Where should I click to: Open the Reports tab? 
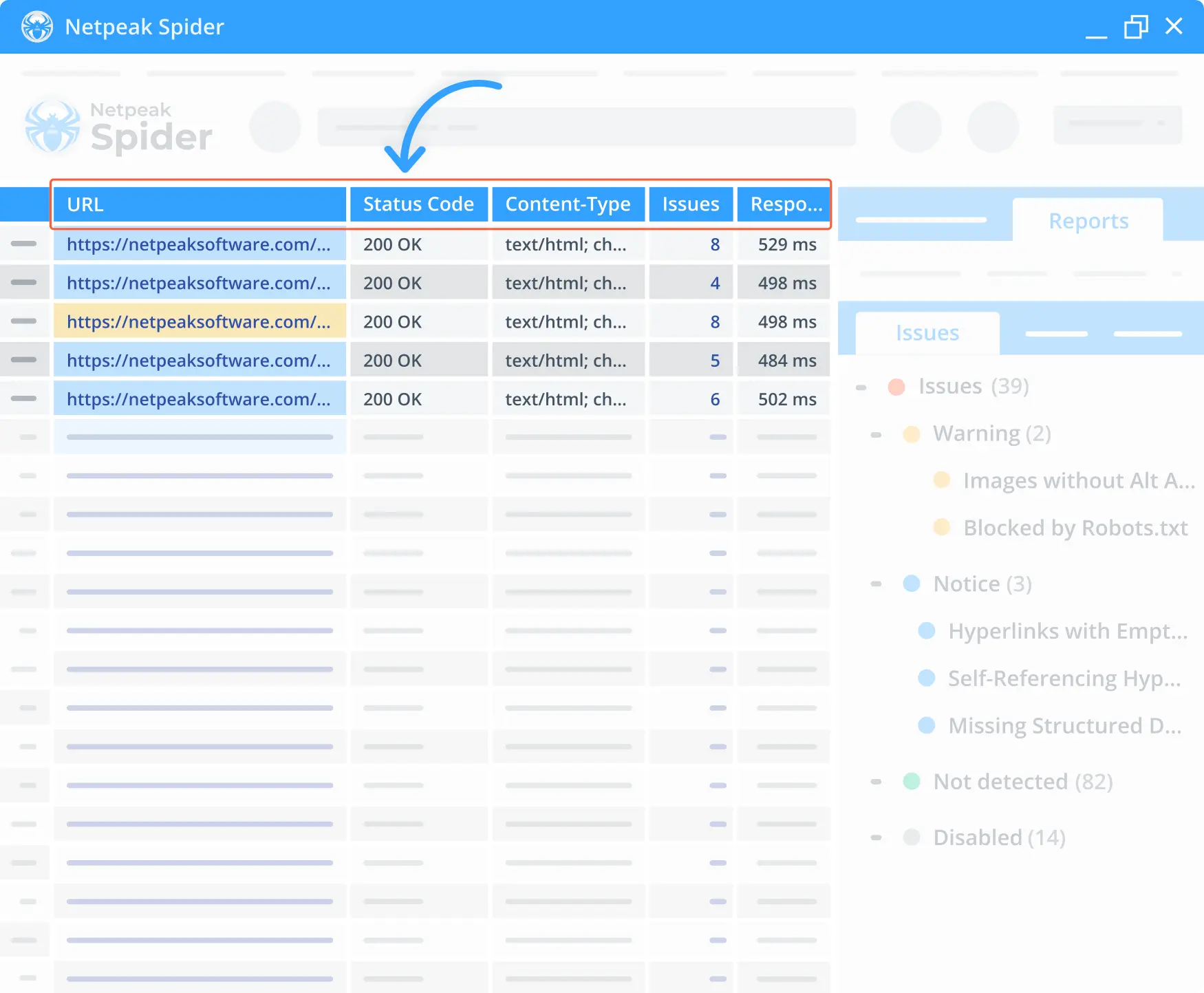pos(1088,221)
